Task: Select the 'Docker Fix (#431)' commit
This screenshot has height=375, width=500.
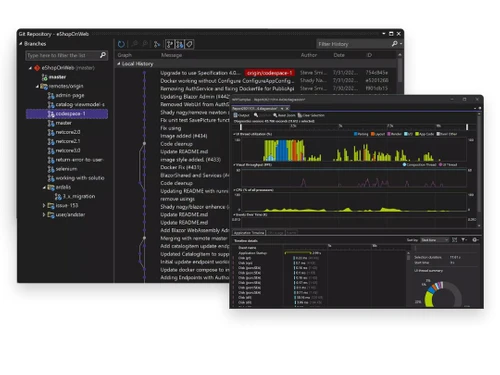Action: click(180, 167)
